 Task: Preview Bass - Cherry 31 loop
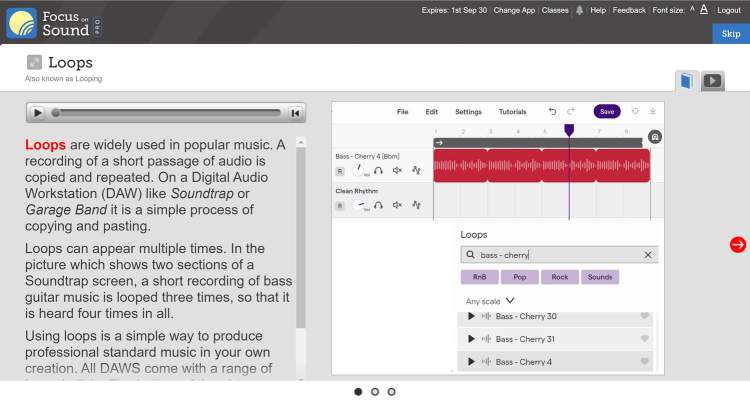click(471, 339)
